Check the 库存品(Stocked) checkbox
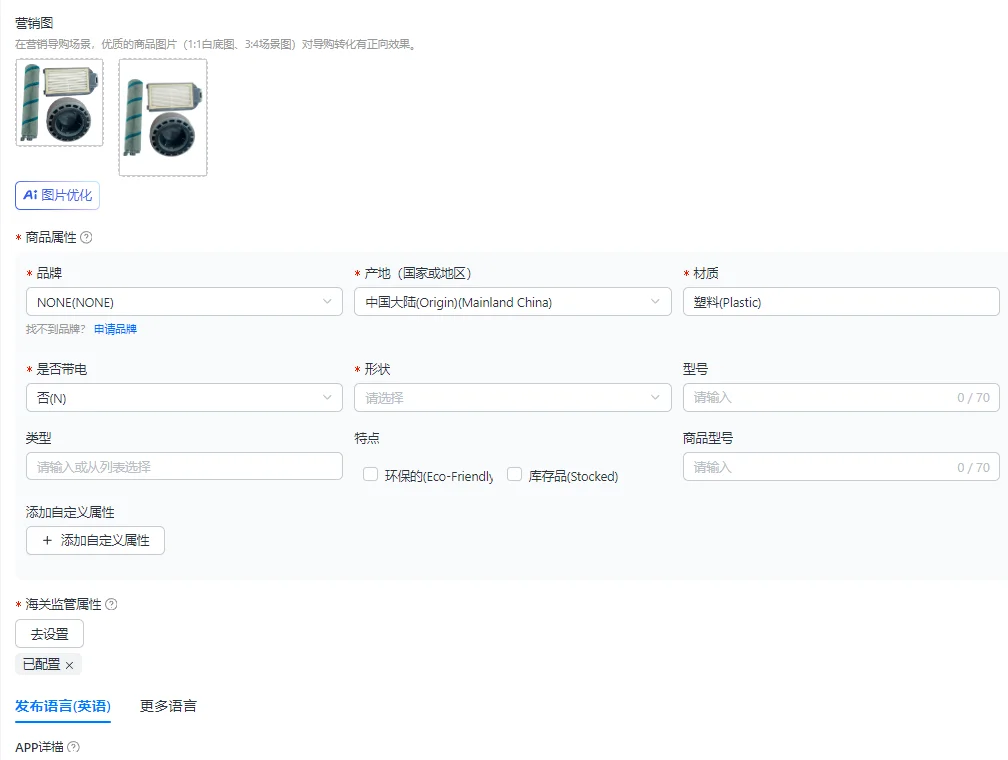The image size is (1008, 760). [514, 475]
